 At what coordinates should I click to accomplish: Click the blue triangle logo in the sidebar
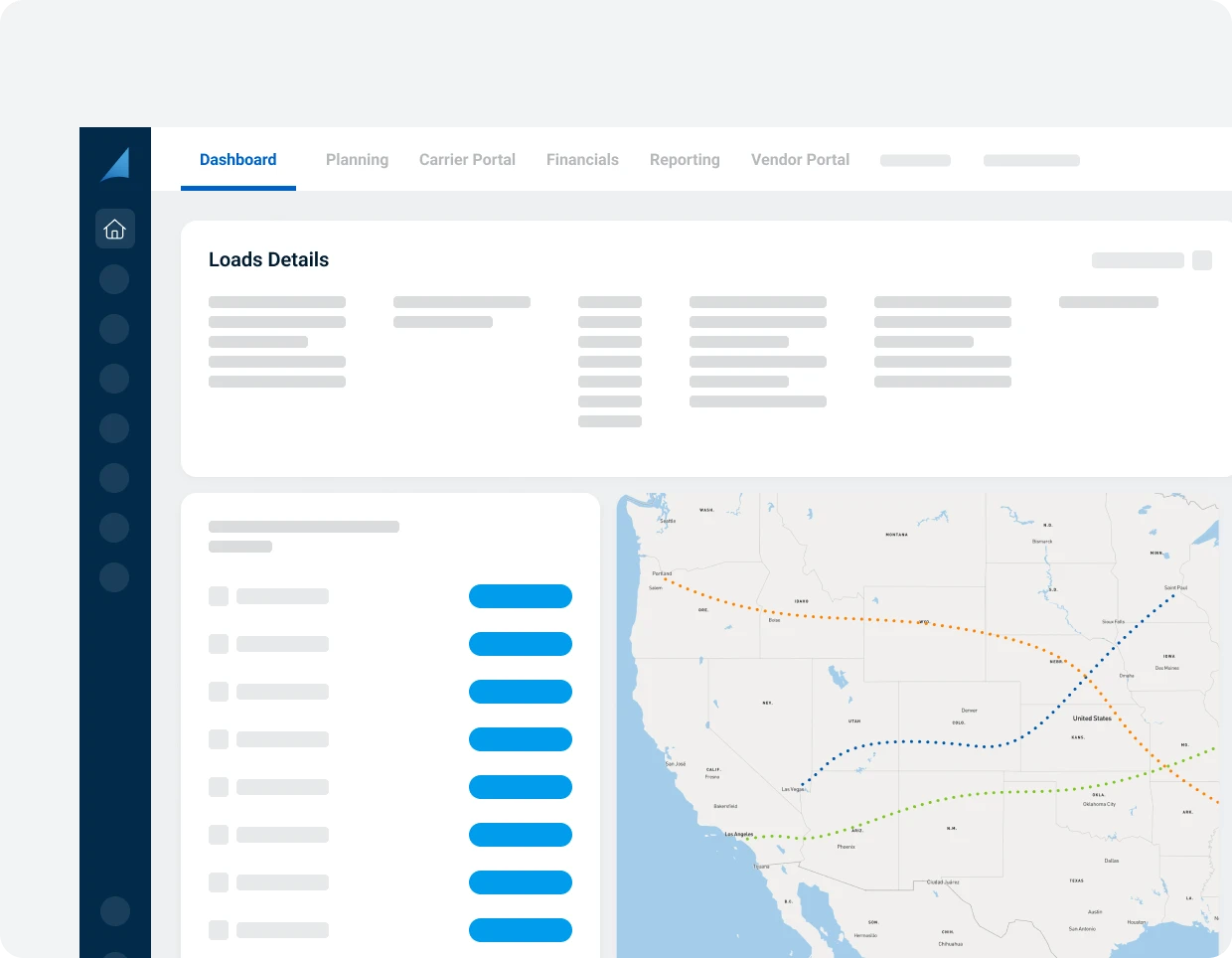(x=115, y=164)
